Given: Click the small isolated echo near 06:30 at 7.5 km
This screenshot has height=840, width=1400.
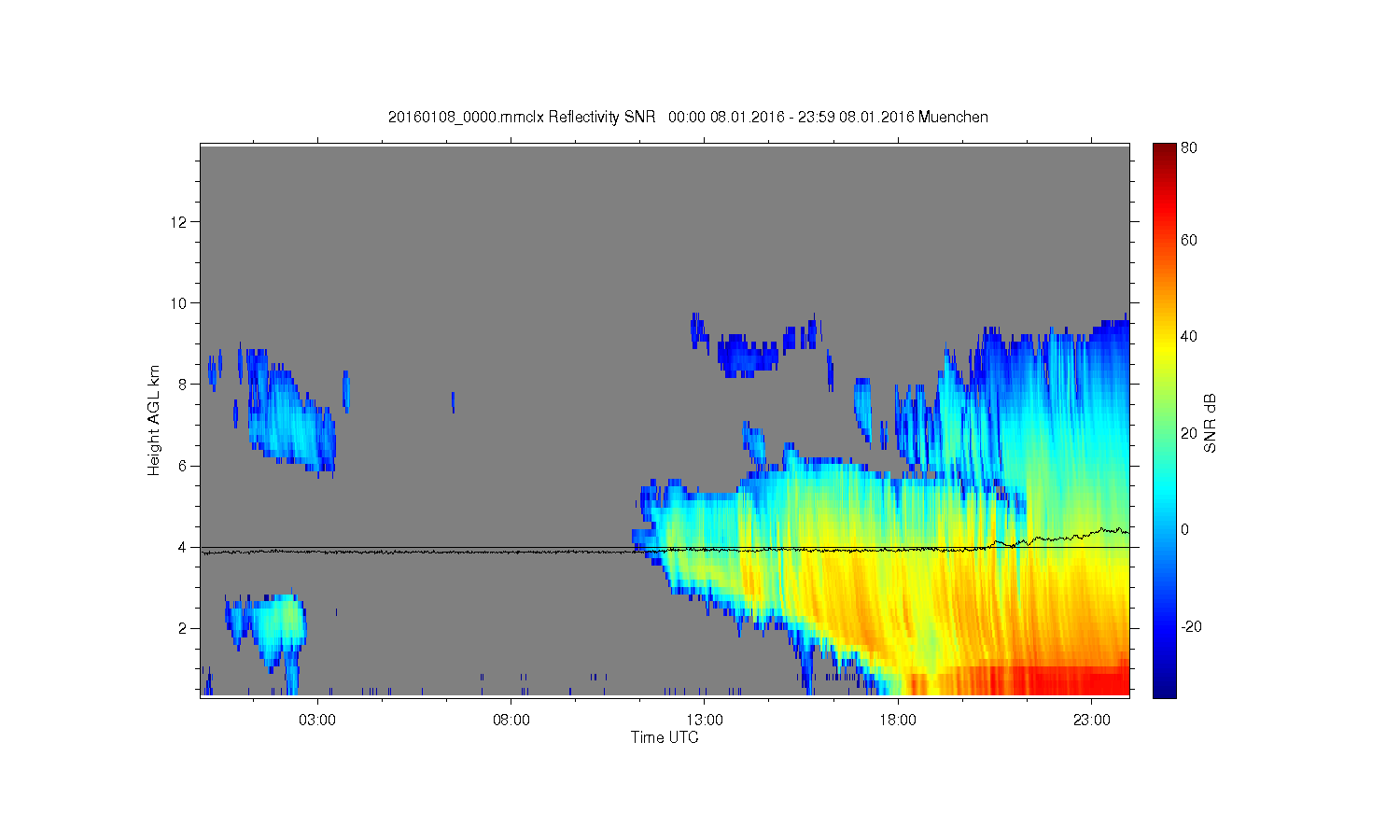Looking at the screenshot, I should (453, 402).
